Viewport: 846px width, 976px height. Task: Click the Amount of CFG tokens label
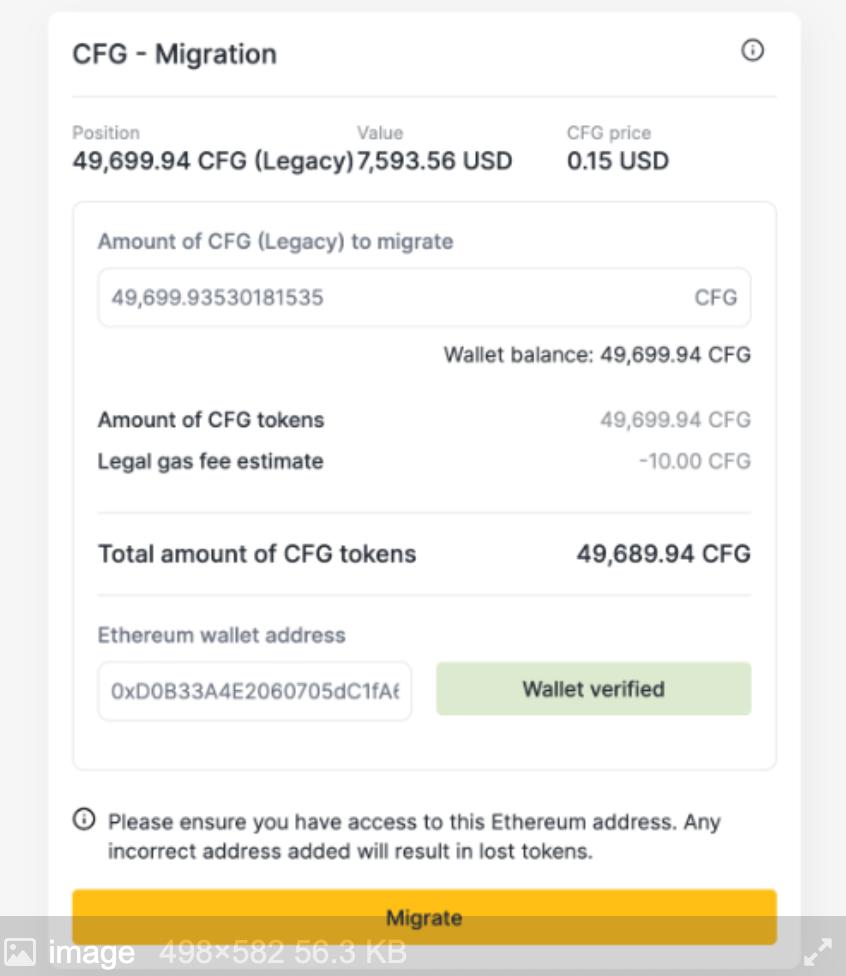coord(211,420)
